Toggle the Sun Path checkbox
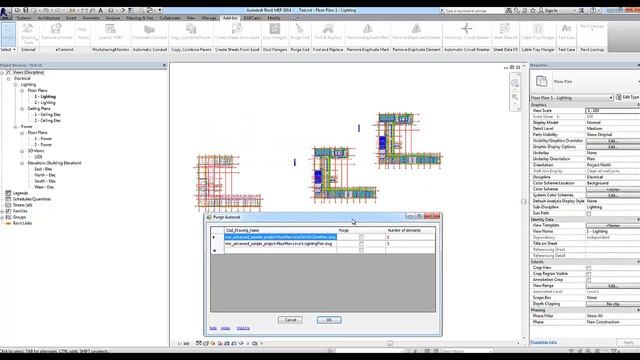 click(x=589, y=213)
